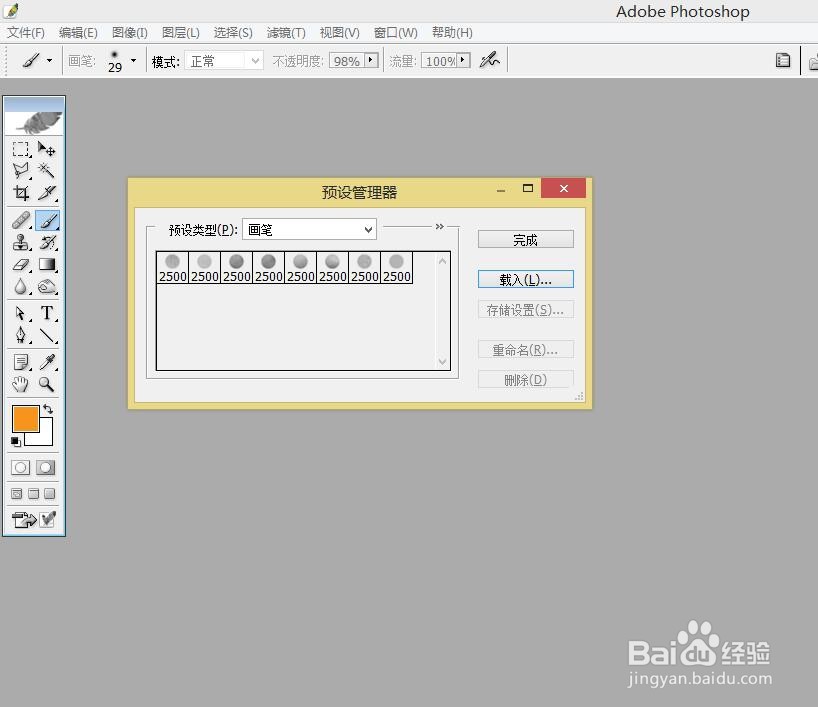Select the Hand tool
This screenshot has height=707, width=818.
tap(21, 384)
